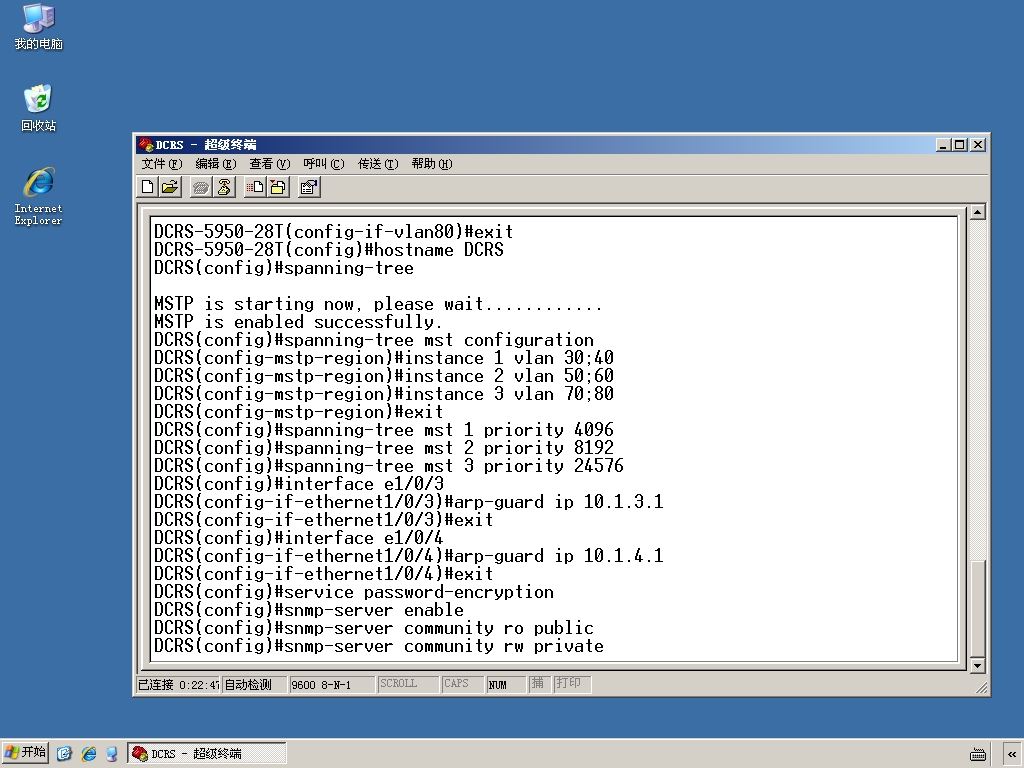The image size is (1024, 768).
Task: Open My Computer desktop icon
Action: click(39, 26)
